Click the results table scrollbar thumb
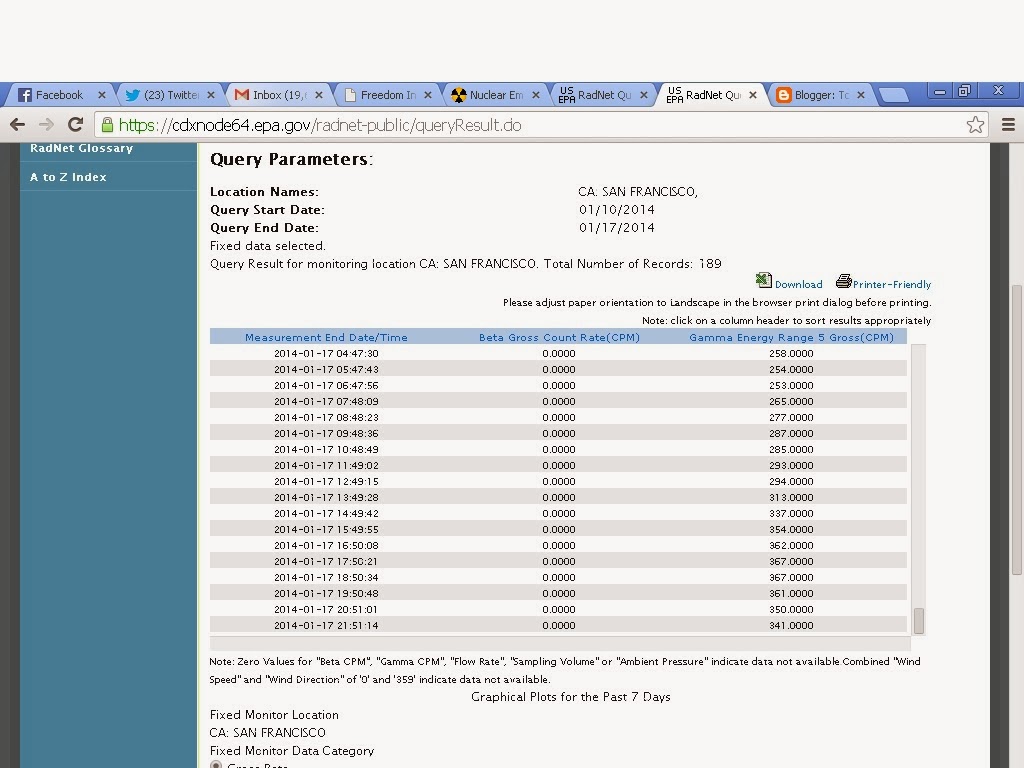The width and height of the screenshot is (1024, 768). pos(919,620)
